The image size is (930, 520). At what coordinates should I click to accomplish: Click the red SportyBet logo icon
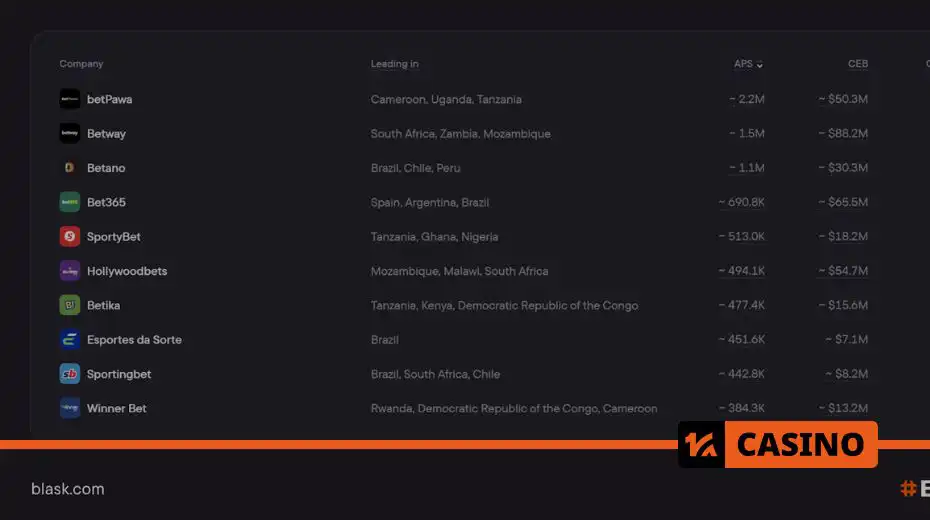tap(69, 237)
